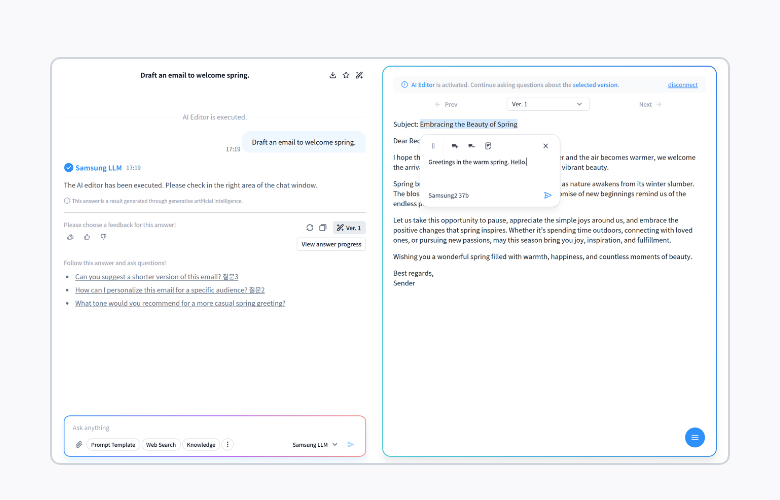Toggle the Ver. 1 editor button
Image resolution: width=780 pixels, height=500 pixels.
[x=348, y=228]
